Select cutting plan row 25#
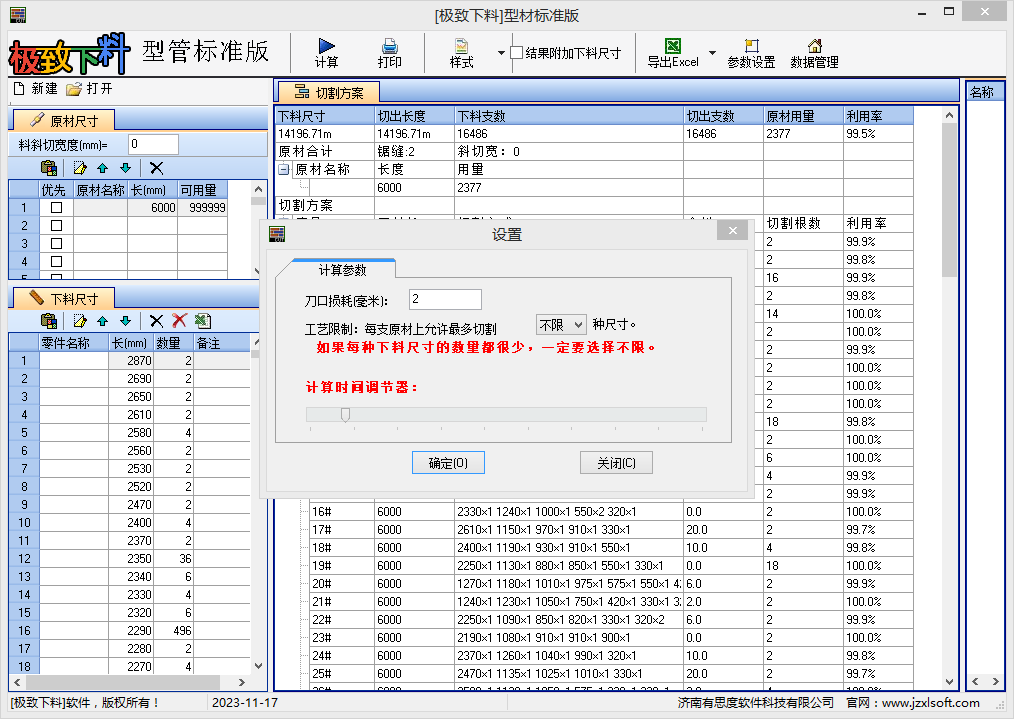The width and height of the screenshot is (1014, 719). [x=611, y=674]
